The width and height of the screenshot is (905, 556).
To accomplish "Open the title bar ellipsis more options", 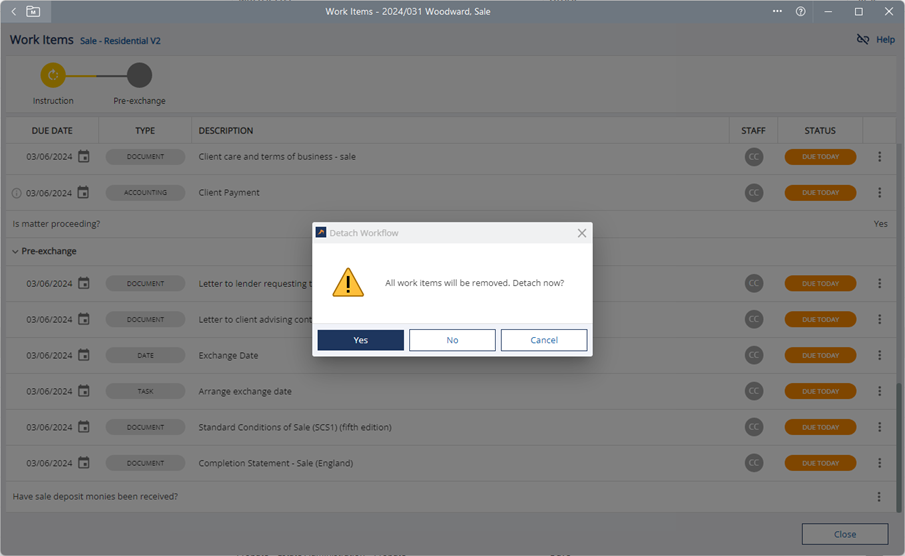I will click(x=777, y=11).
